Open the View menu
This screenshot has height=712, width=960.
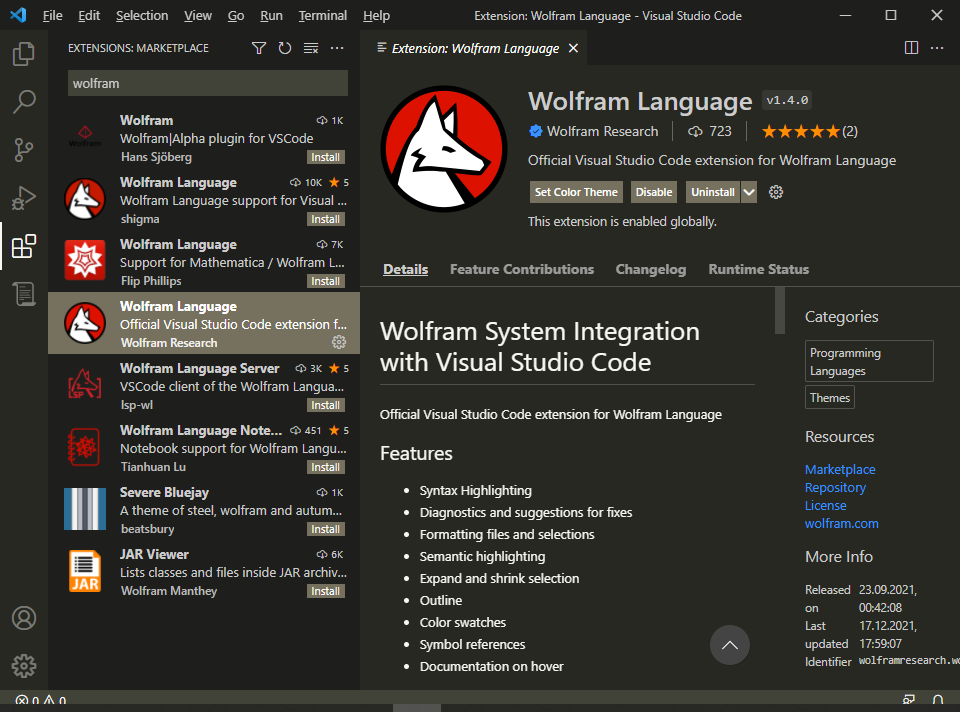coord(198,15)
